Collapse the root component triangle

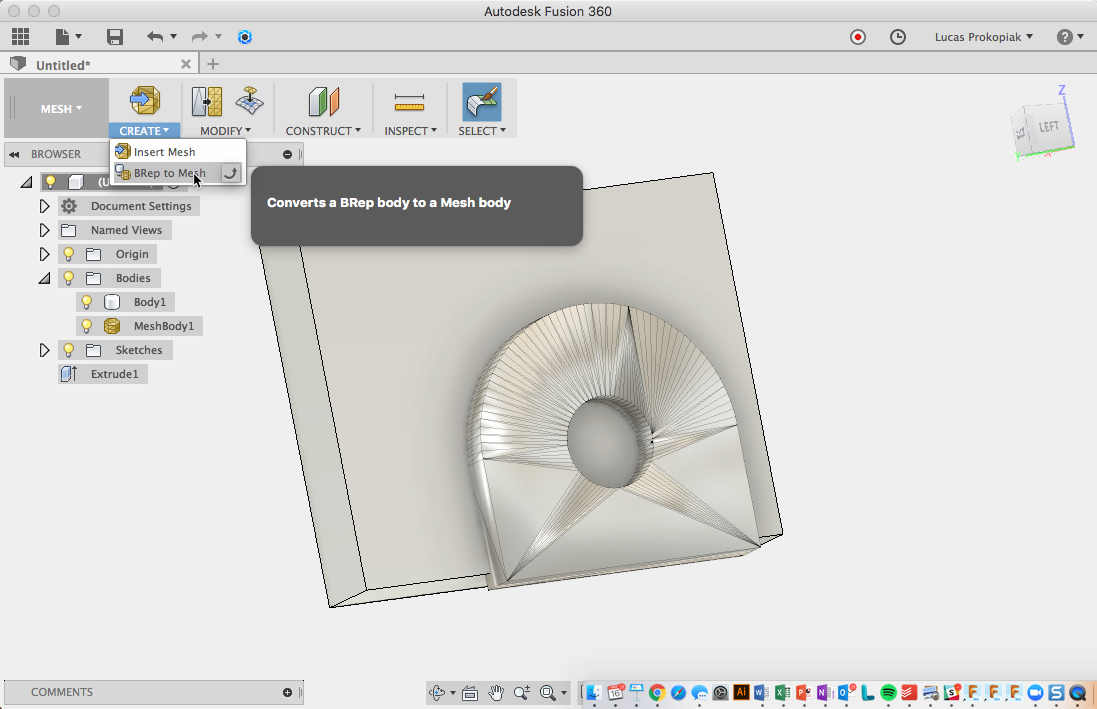(x=26, y=182)
